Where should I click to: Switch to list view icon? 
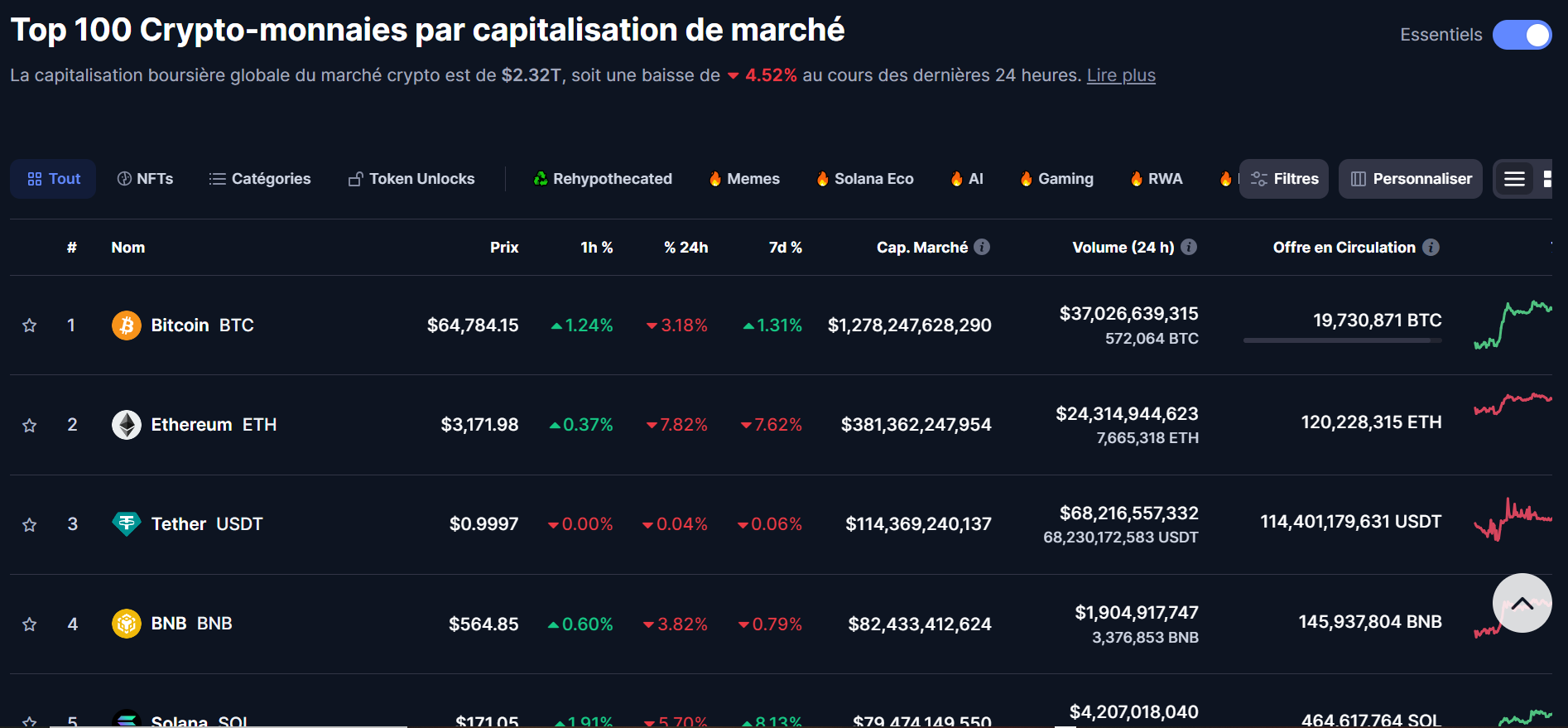point(1514,179)
